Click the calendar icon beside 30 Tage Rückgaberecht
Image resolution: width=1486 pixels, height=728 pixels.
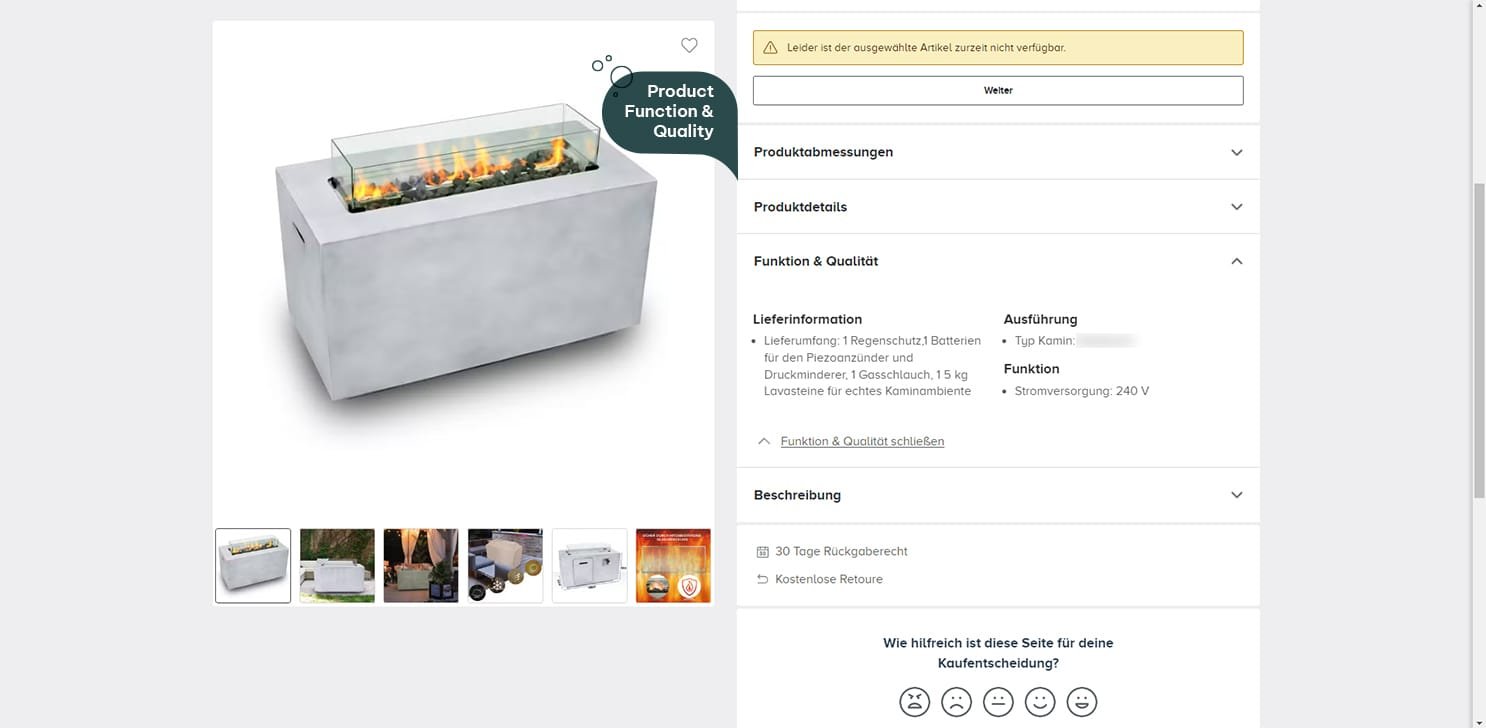click(x=763, y=551)
